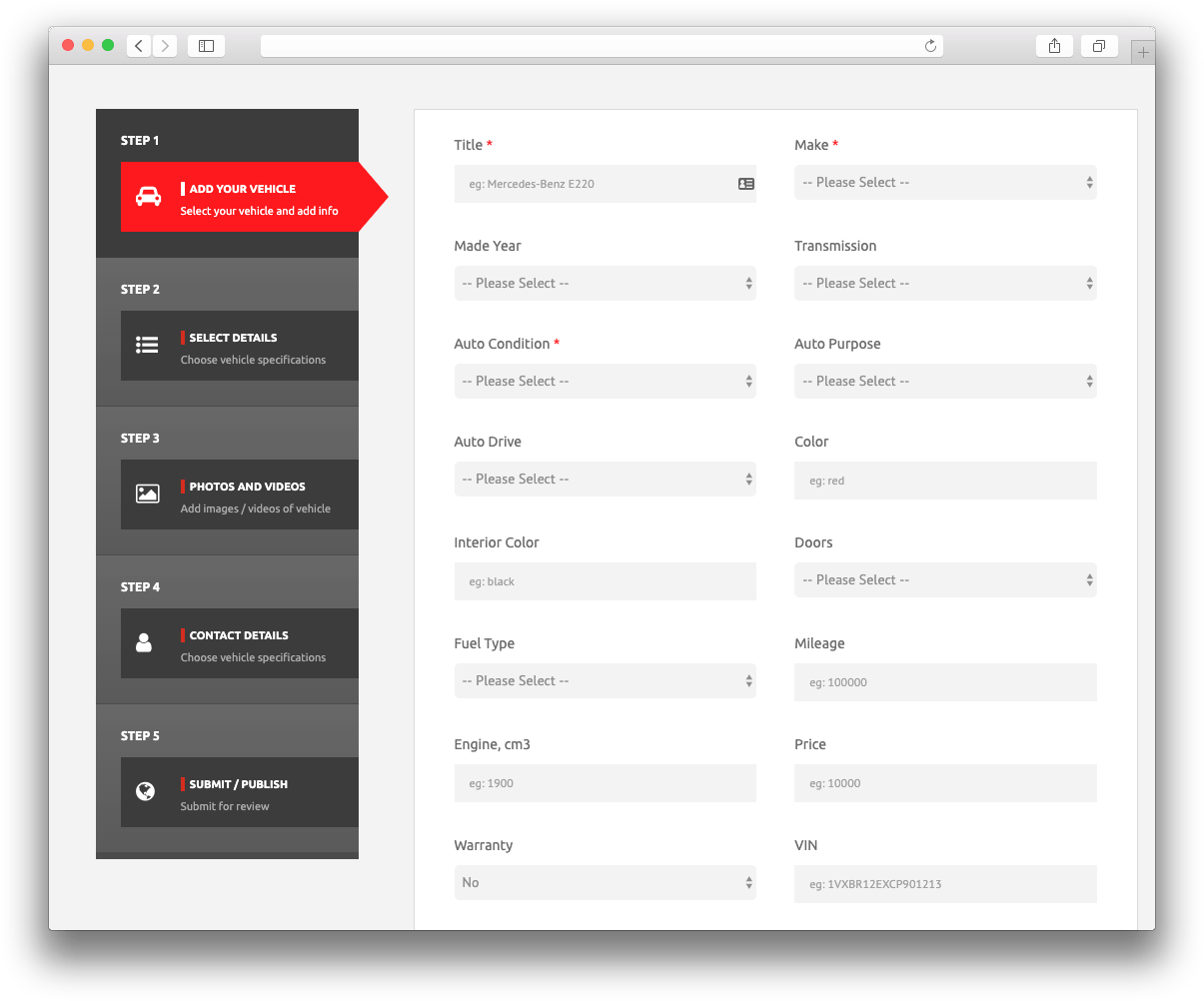This screenshot has height=1001, width=1204.
Task: Click the VIN input field
Action: [945, 884]
